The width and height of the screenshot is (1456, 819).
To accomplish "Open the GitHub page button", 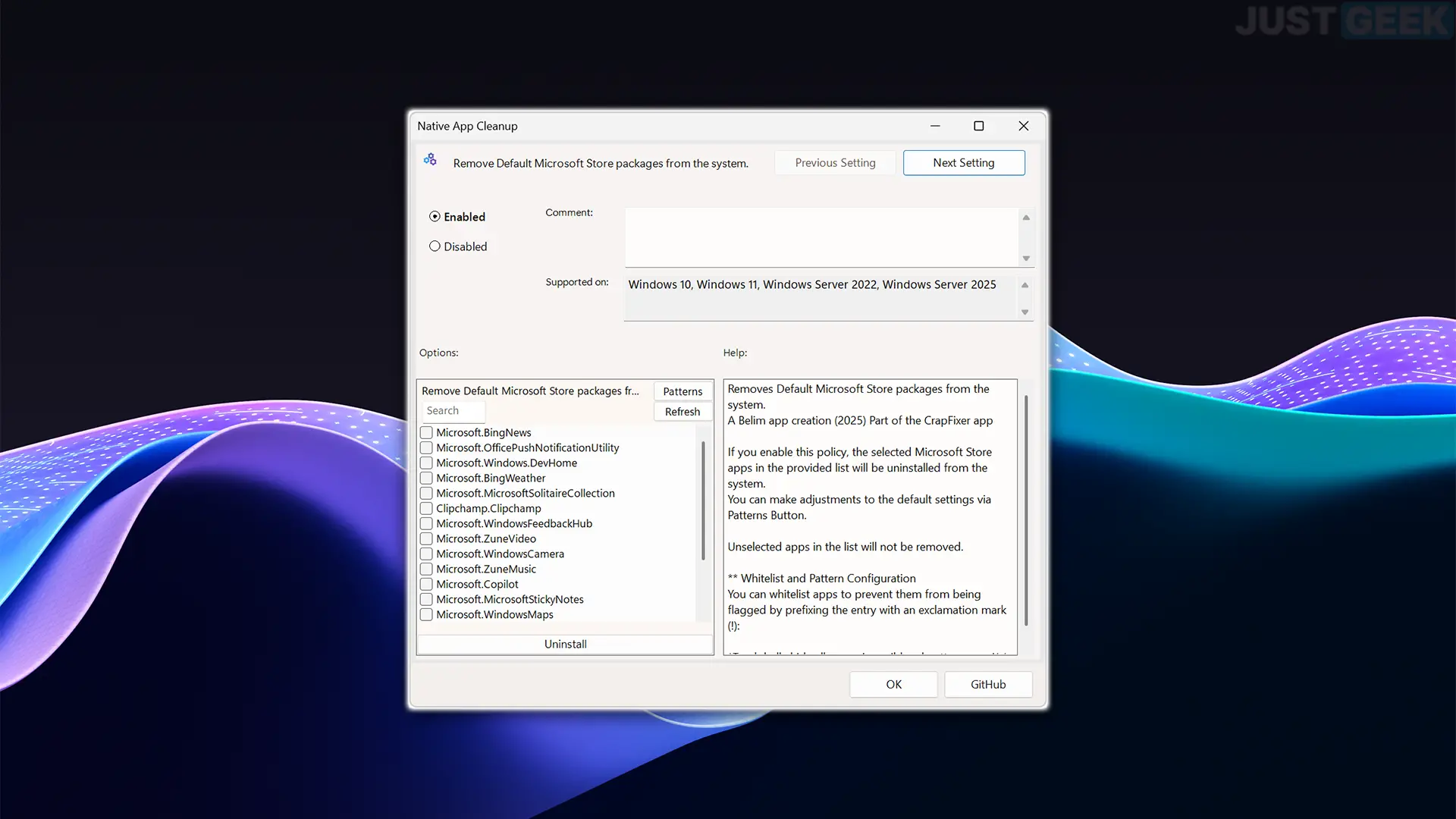I will (988, 685).
